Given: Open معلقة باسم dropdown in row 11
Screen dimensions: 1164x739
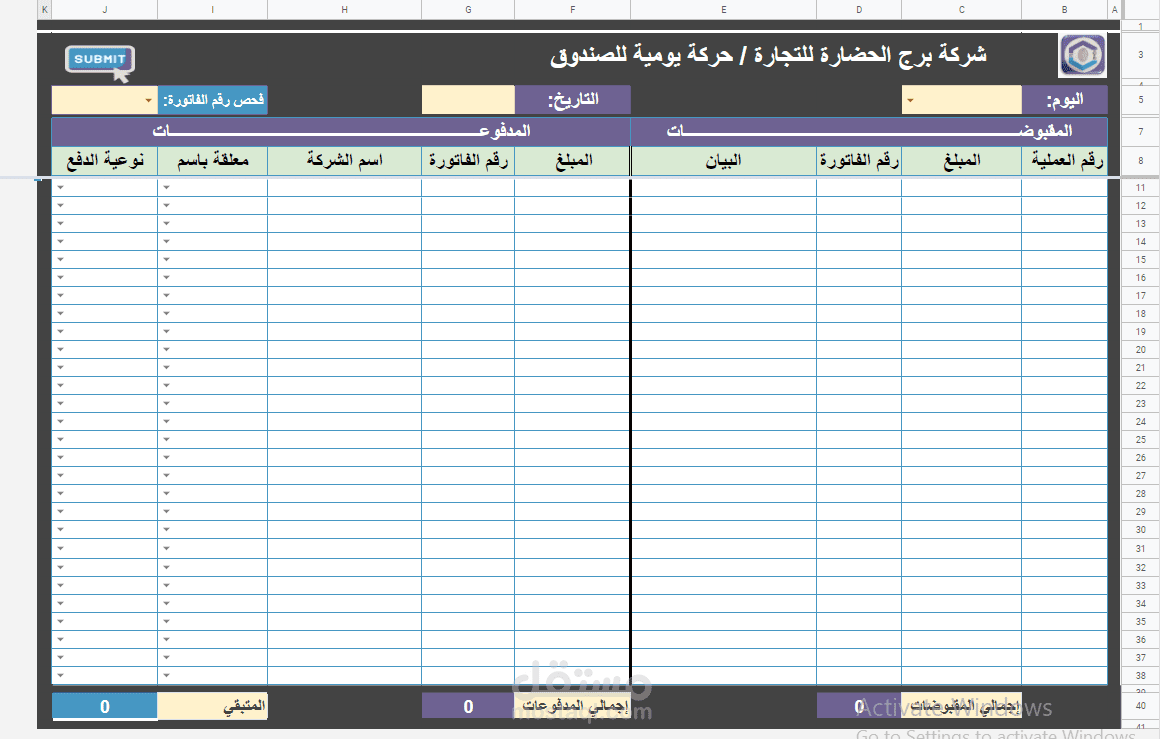Looking at the screenshot, I should pos(166,187).
